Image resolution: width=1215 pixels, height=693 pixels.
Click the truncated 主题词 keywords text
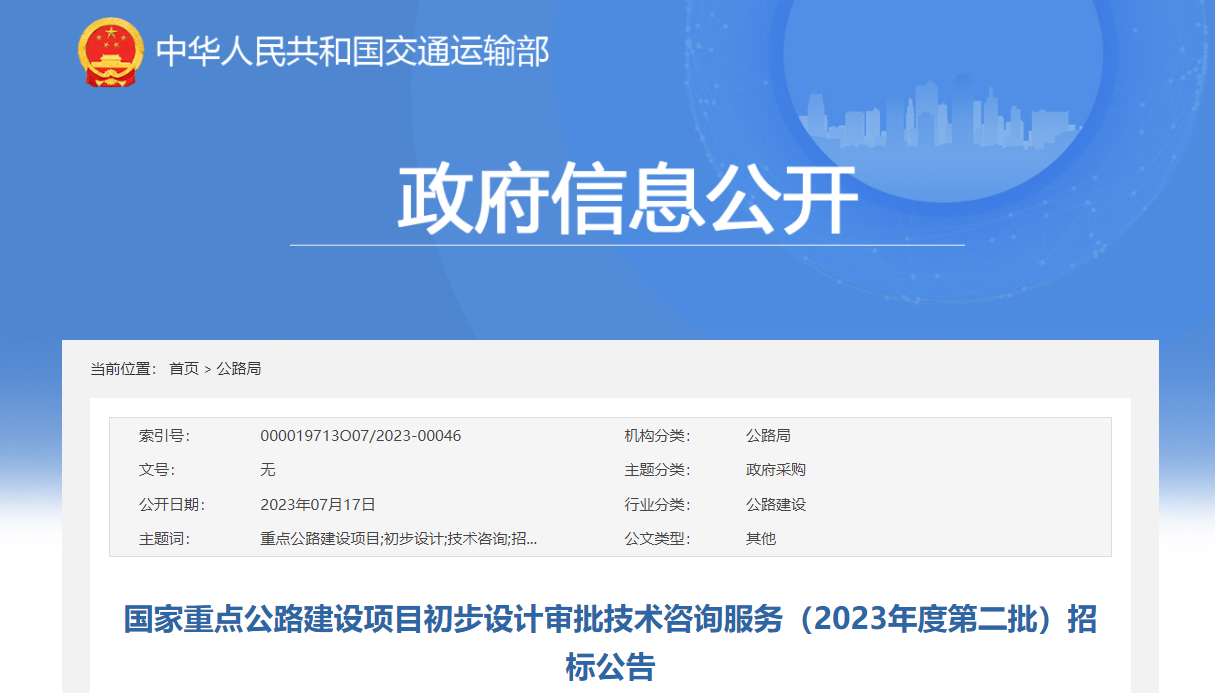398,539
